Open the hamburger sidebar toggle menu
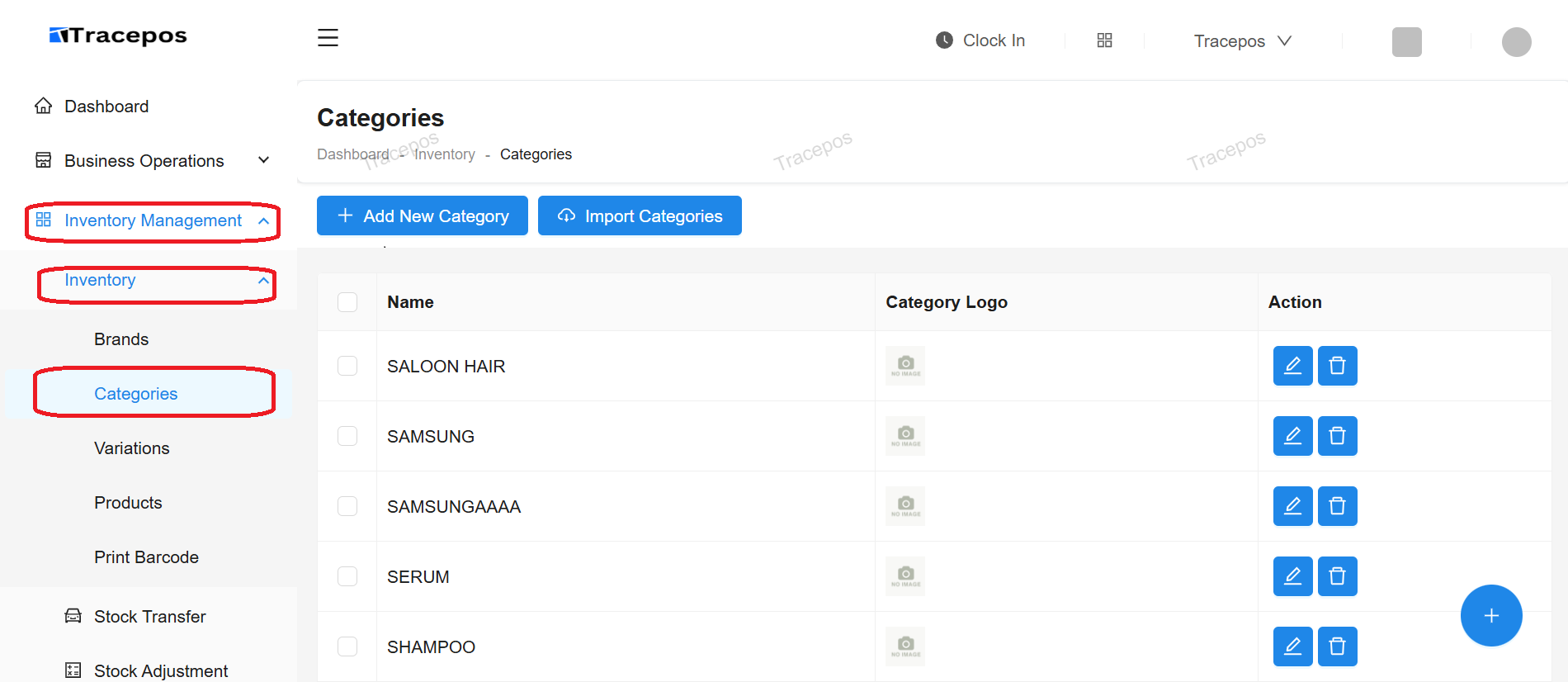The image size is (1568, 682). [328, 38]
